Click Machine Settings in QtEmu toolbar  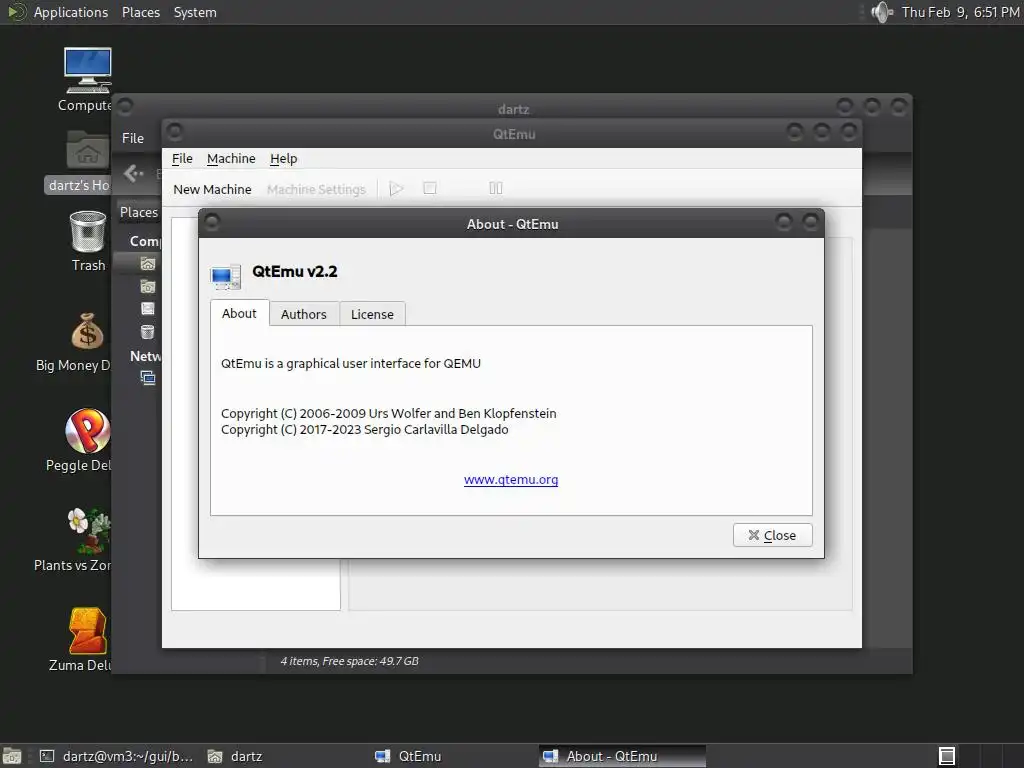click(316, 189)
